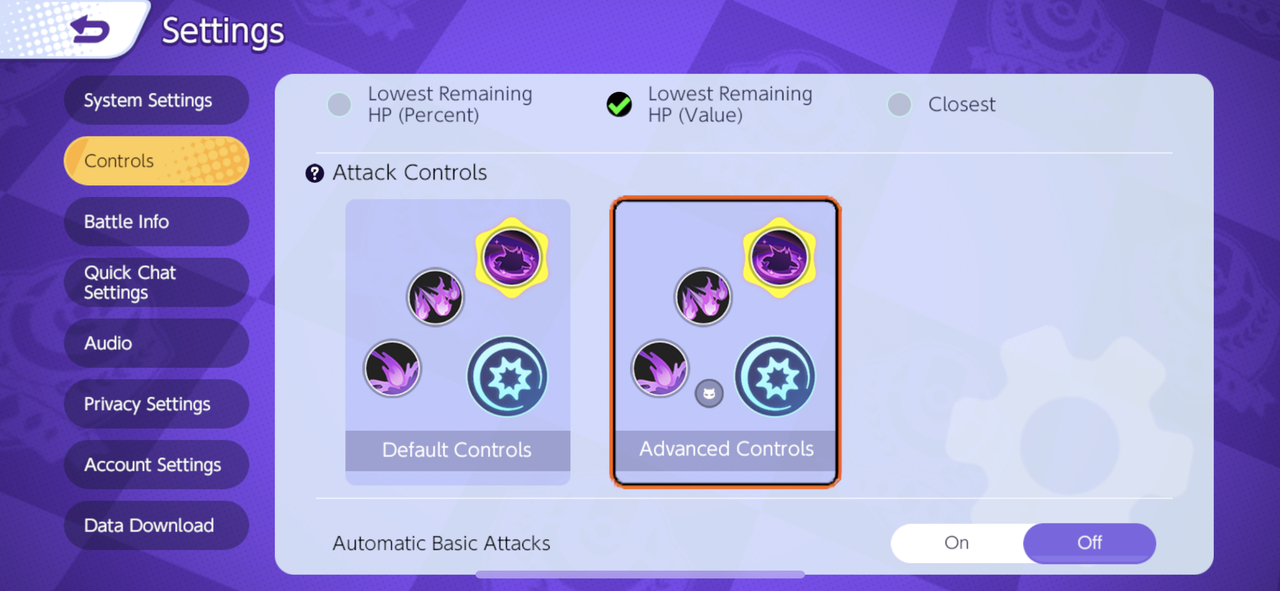Screen dimensions: 1280x591
Task: Tap the small cat icon in Advanced Controls
Action: pos(708,394)
